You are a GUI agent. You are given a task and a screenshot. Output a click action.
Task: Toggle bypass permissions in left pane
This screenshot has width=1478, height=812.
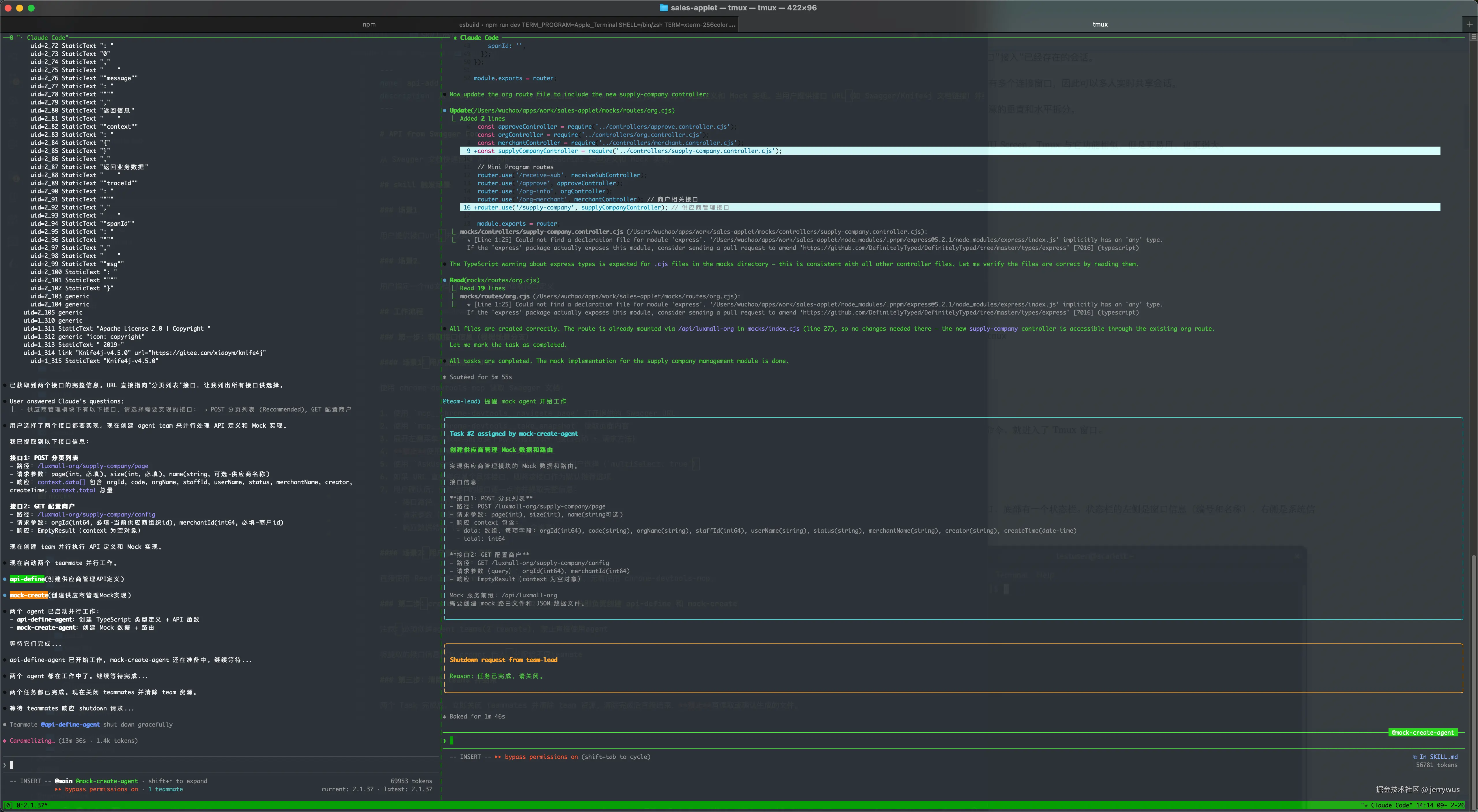101,789
